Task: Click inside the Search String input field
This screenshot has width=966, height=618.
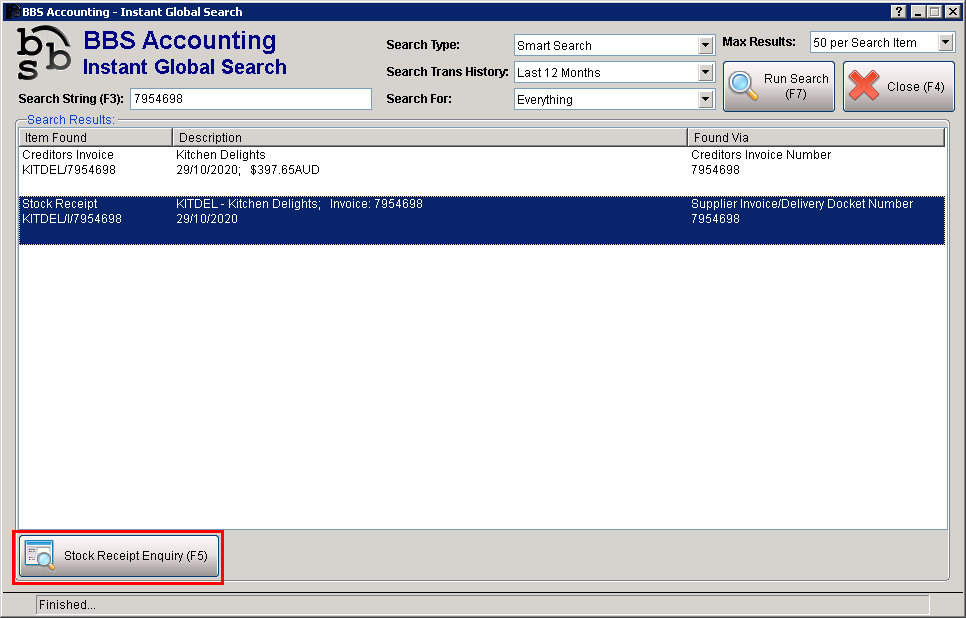Action: click(250, 99)
